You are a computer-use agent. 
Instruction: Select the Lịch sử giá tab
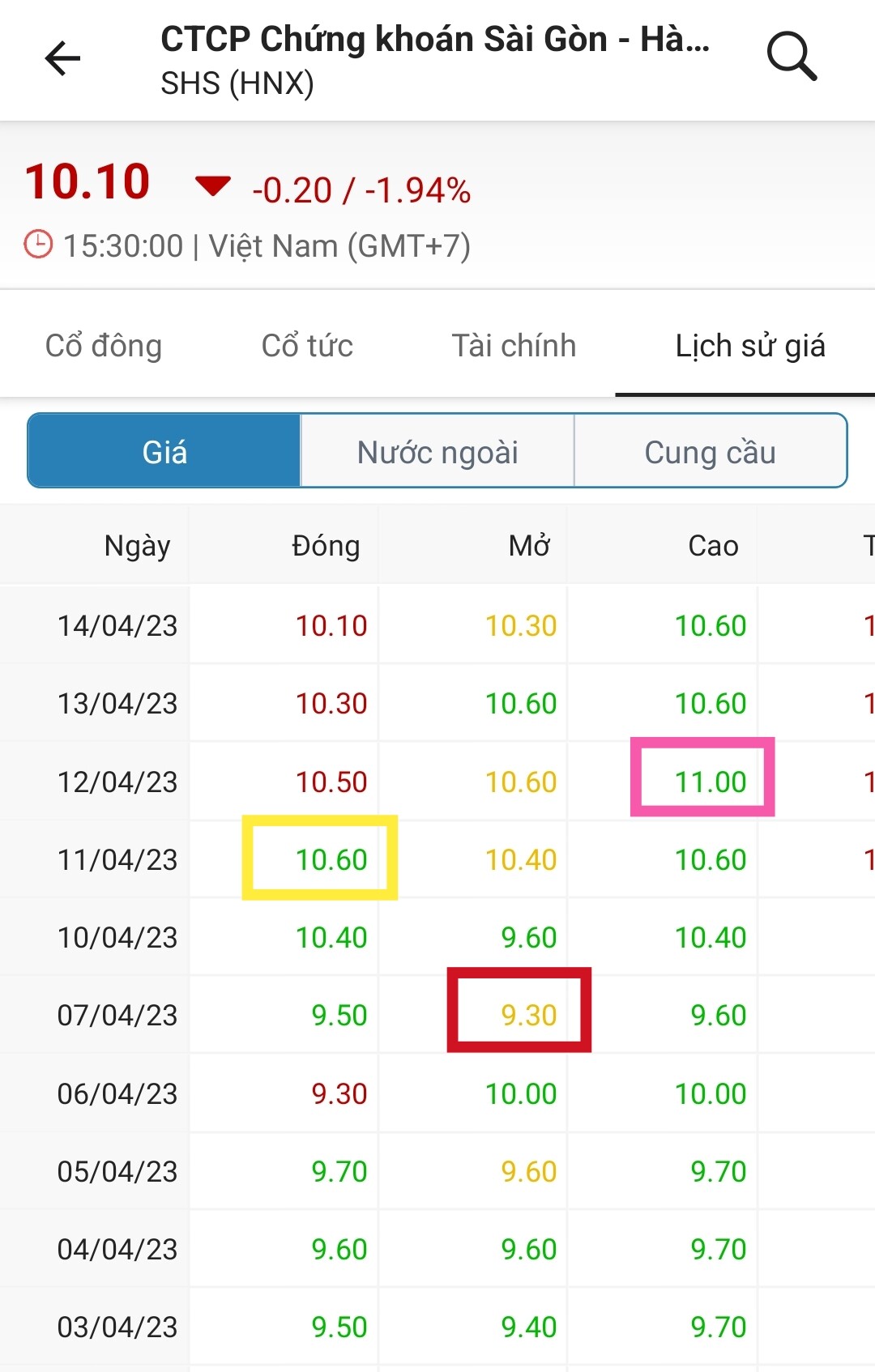[x=749, y=346]
